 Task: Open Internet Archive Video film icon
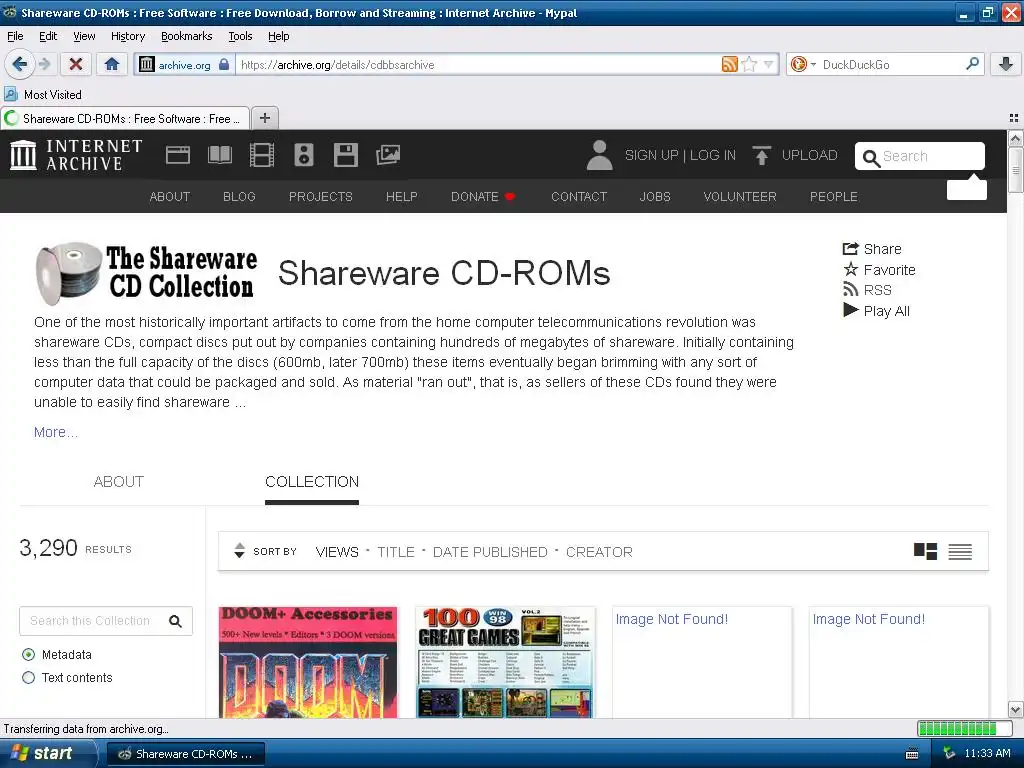[x=262, y=155]
